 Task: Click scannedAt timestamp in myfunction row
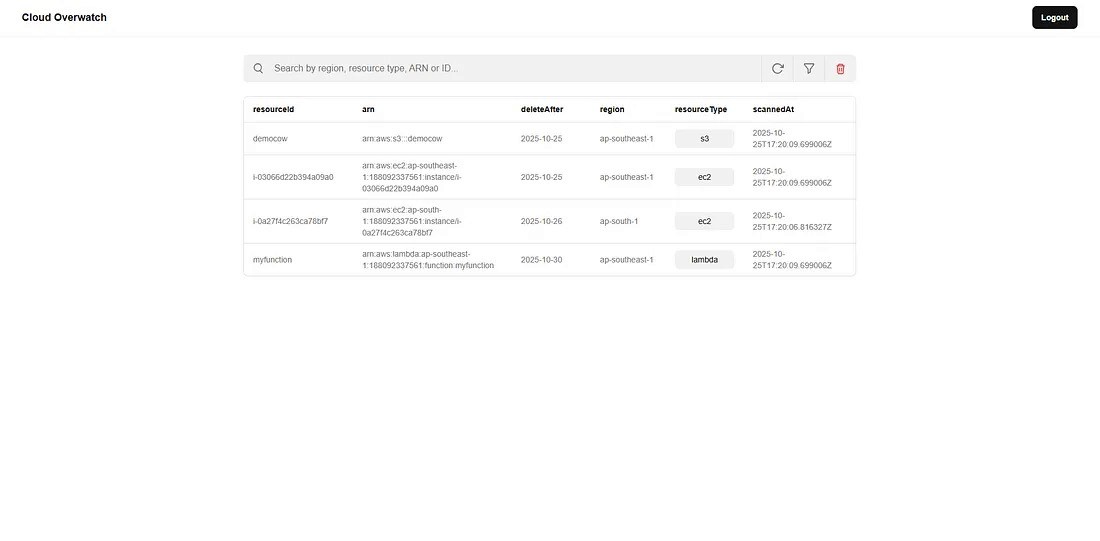(792, 260)
